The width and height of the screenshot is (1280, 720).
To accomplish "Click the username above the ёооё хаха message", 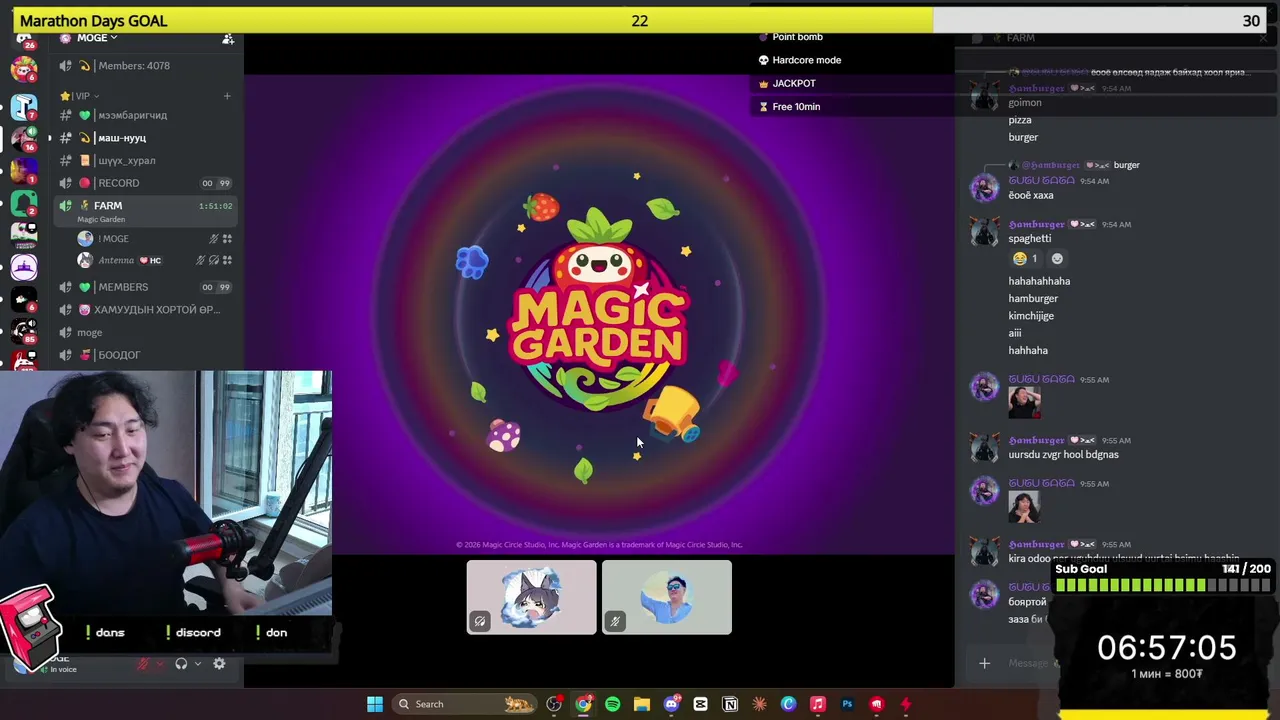I will [1041, 181].
